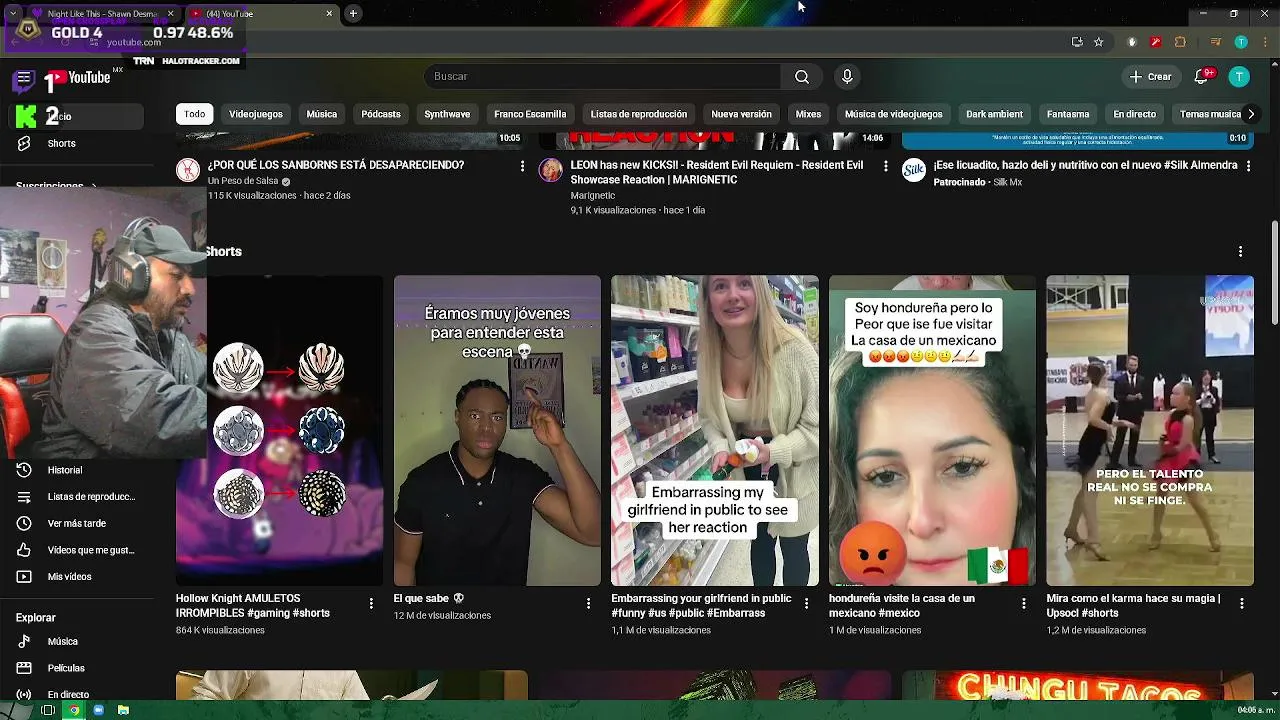Open Marignetic channel avatar
Image resolution: width=1280 pixels, height=720 pixels.
click(x=551, y=170)
